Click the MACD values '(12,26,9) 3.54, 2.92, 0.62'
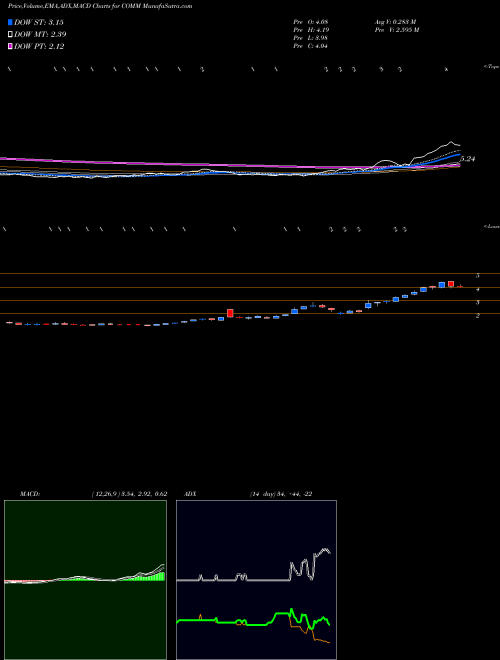The height and width of the screenshot is (660, 500). [x=129, y=494]
